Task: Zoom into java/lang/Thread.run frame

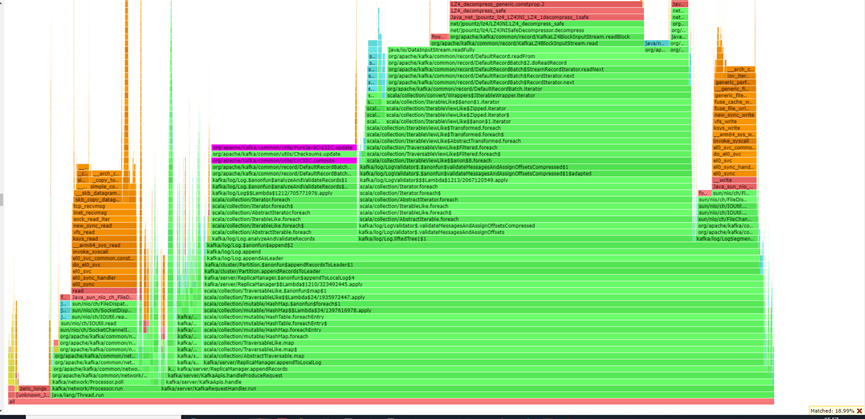Action: coord(413,395)
